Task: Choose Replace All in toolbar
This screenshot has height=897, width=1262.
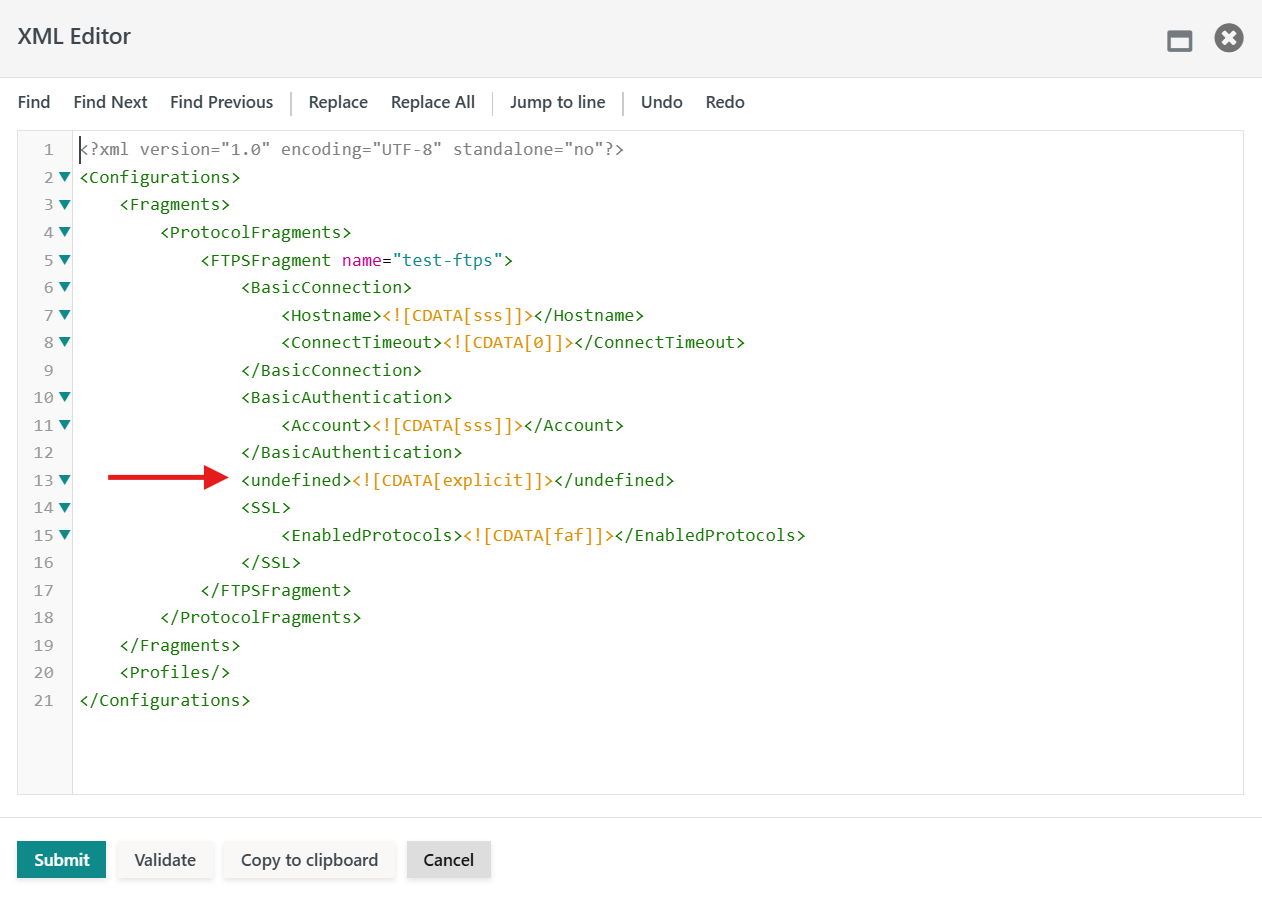Action: [433, 102]
